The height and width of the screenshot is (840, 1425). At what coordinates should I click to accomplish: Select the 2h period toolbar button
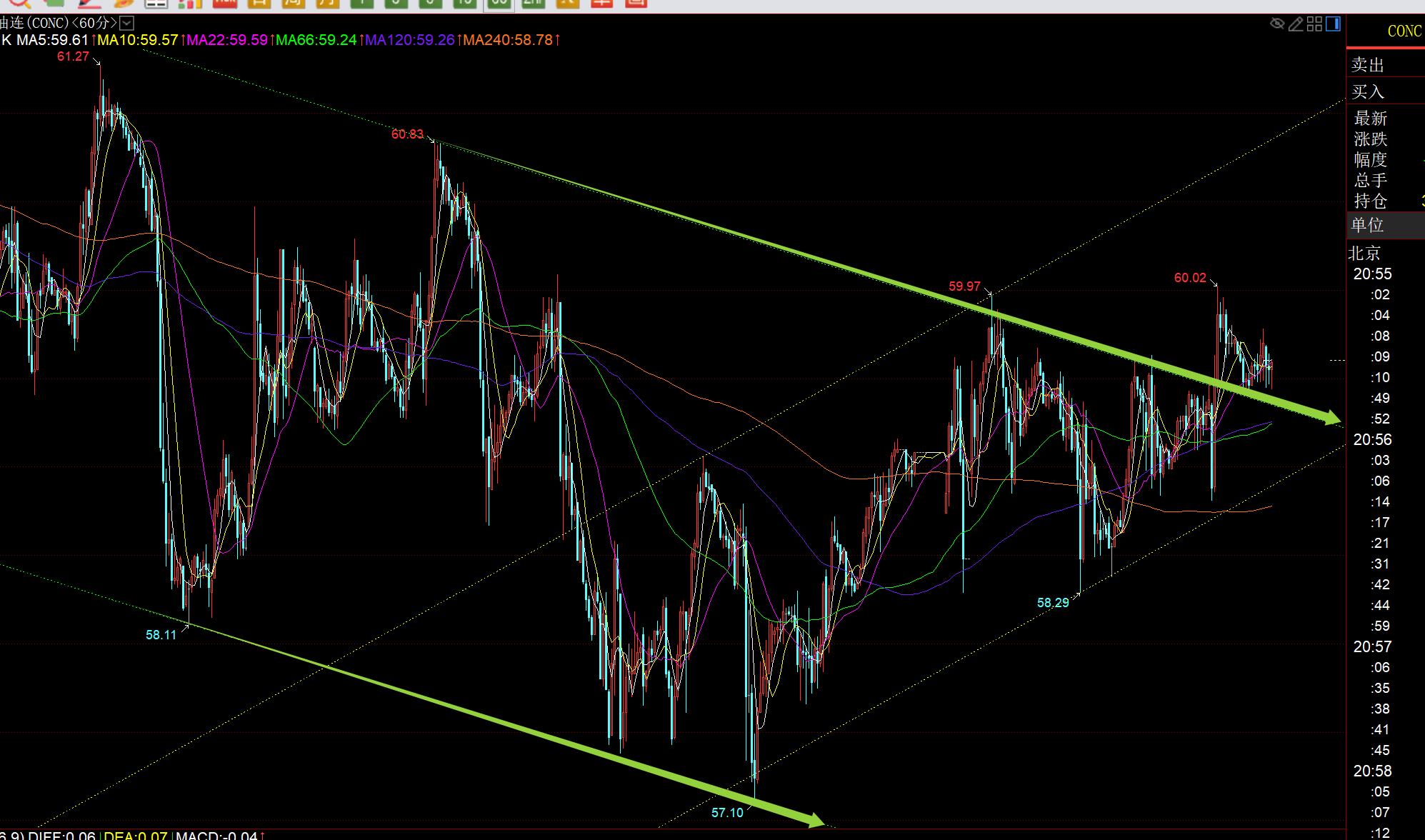[x=533, y=2]
